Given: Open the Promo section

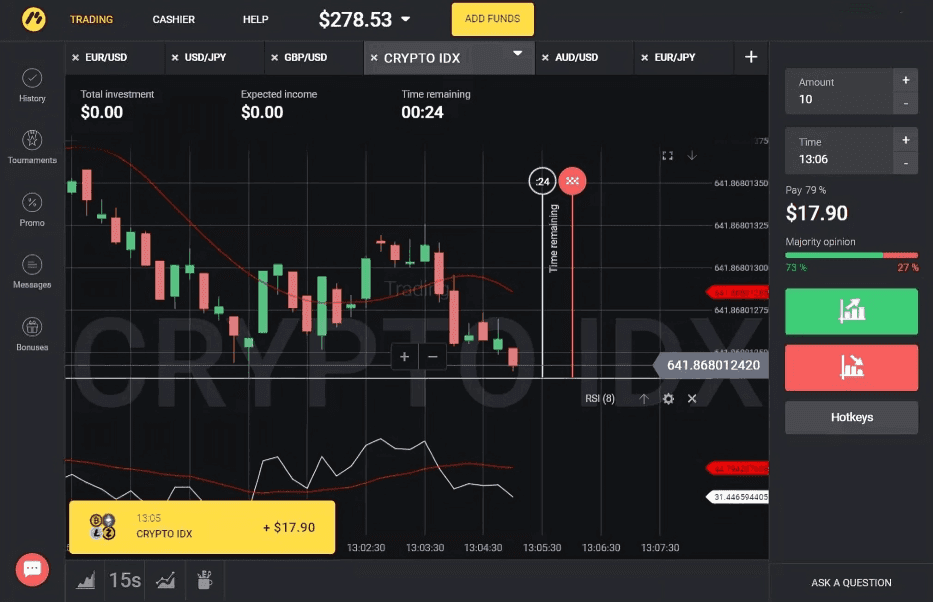Looking at the screenshot, I should tap(32, 209).
